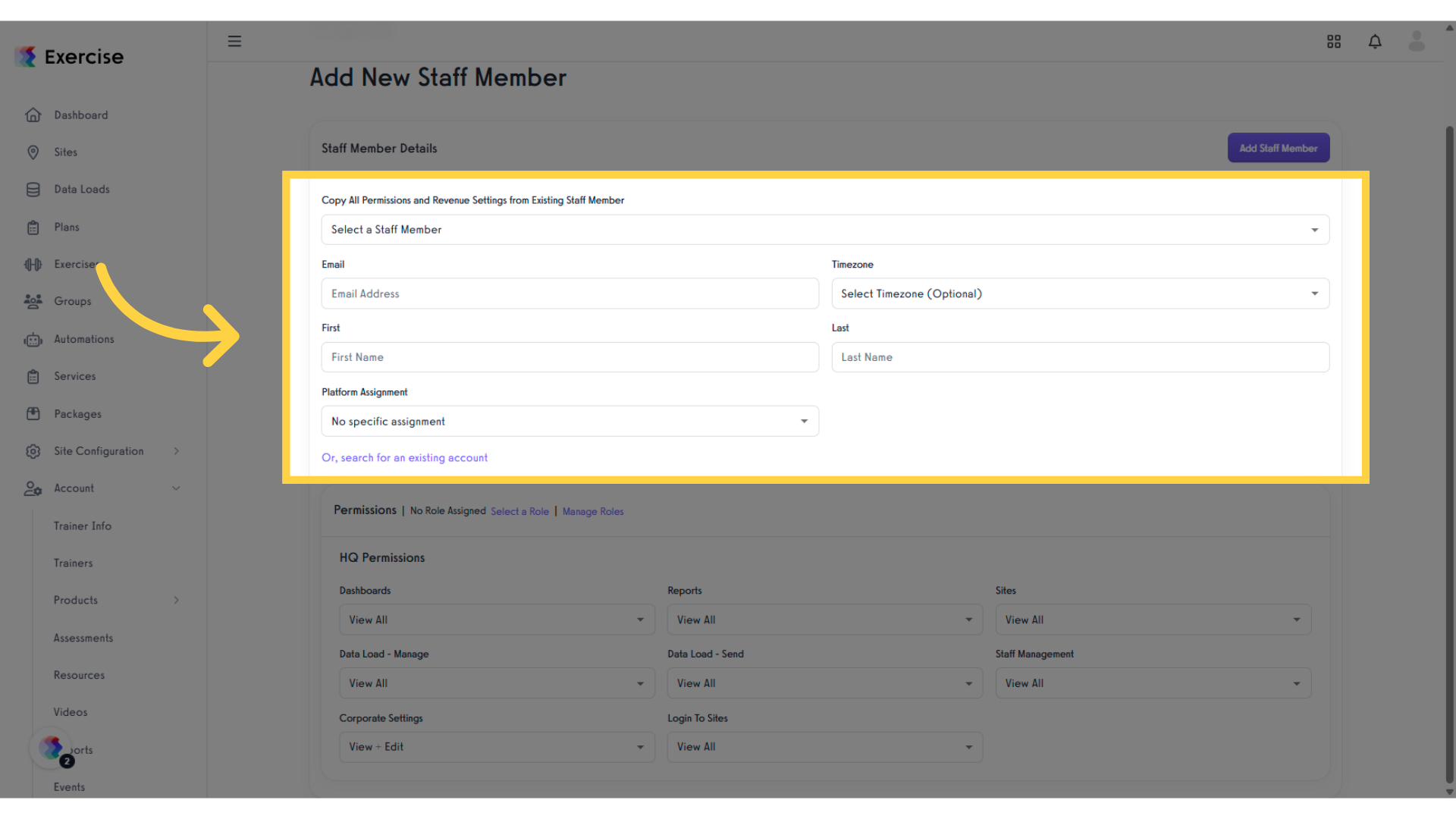The height and width of the screenshot is (819, 1456).
Task: Click the Services clipboard icon
Action: point(33,377)
